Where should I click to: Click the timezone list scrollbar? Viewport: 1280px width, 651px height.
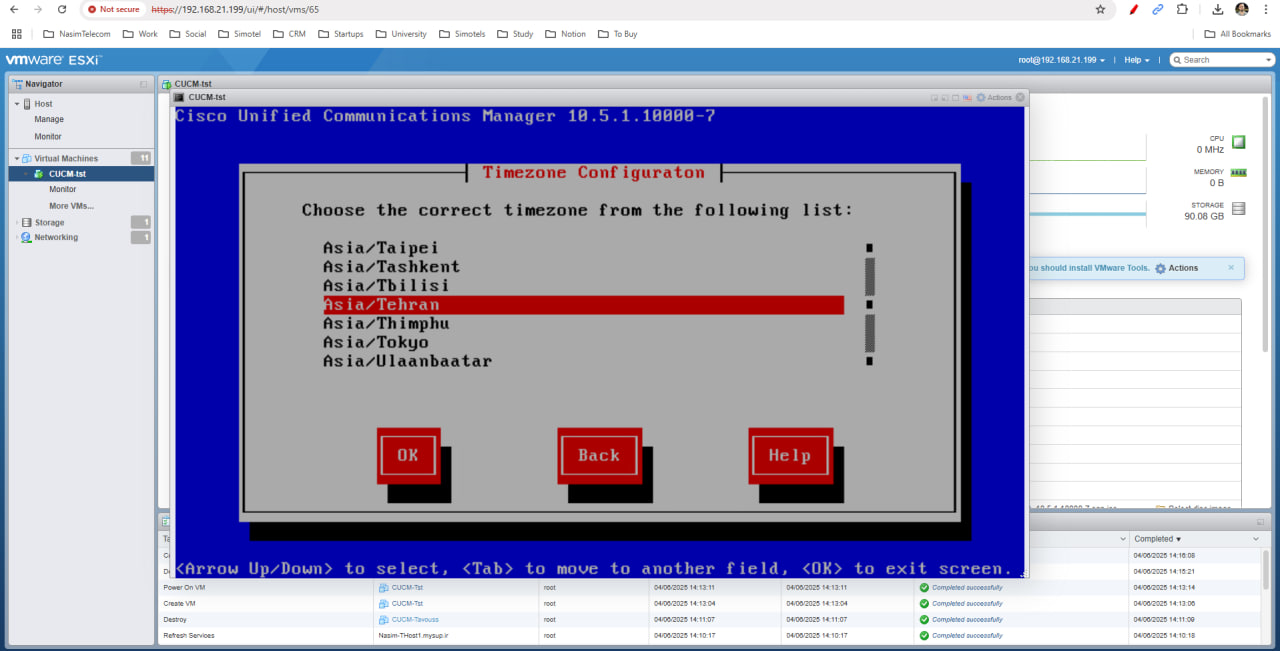870,304
